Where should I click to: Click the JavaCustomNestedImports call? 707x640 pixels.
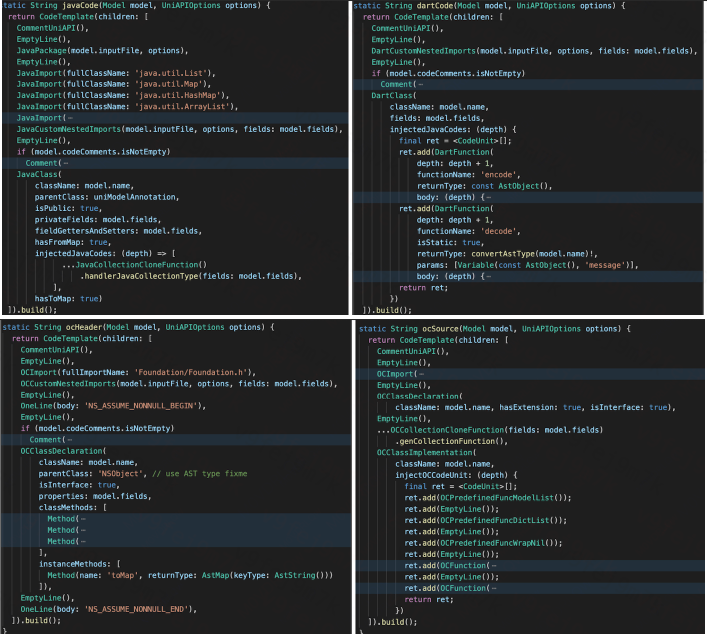coord(178,129)
